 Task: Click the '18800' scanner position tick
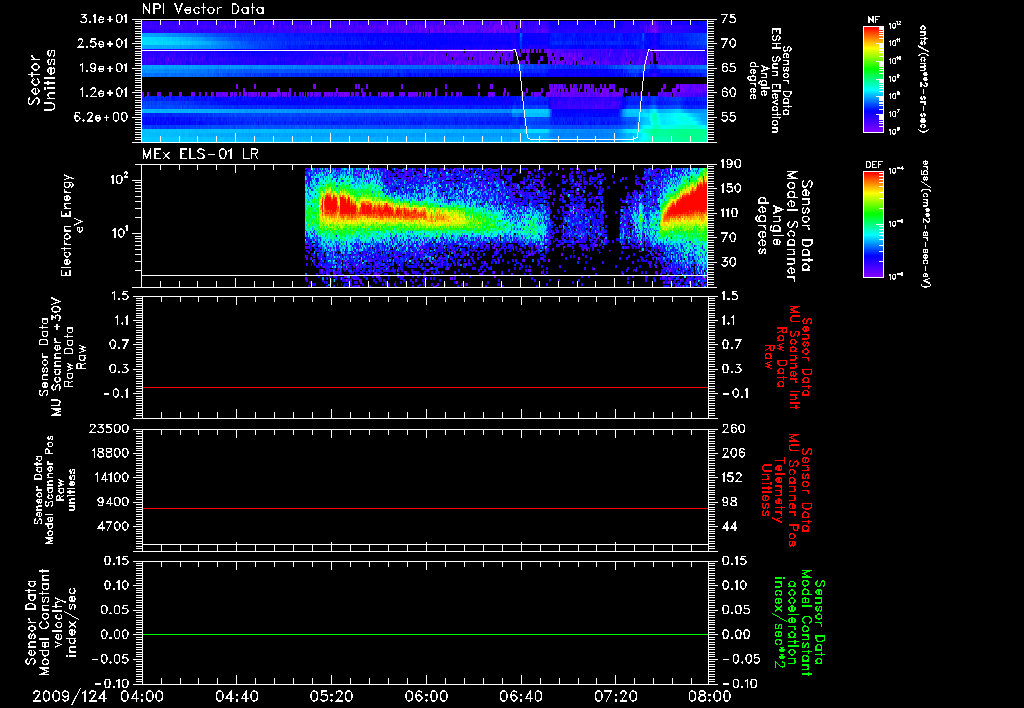[110, 453]
